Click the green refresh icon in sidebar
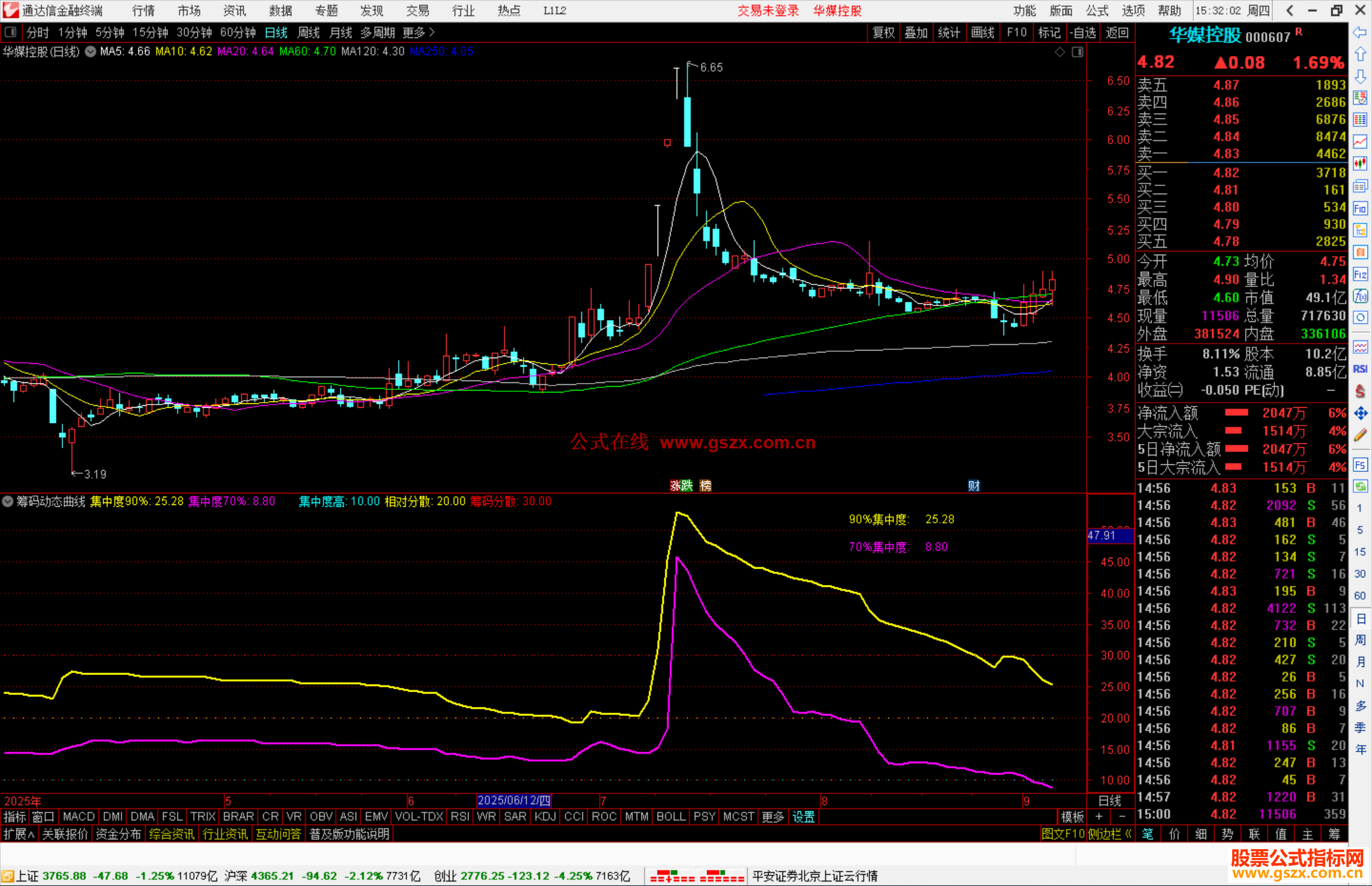Viewport: 1372px width, 886px height. tap(1360, 487)
